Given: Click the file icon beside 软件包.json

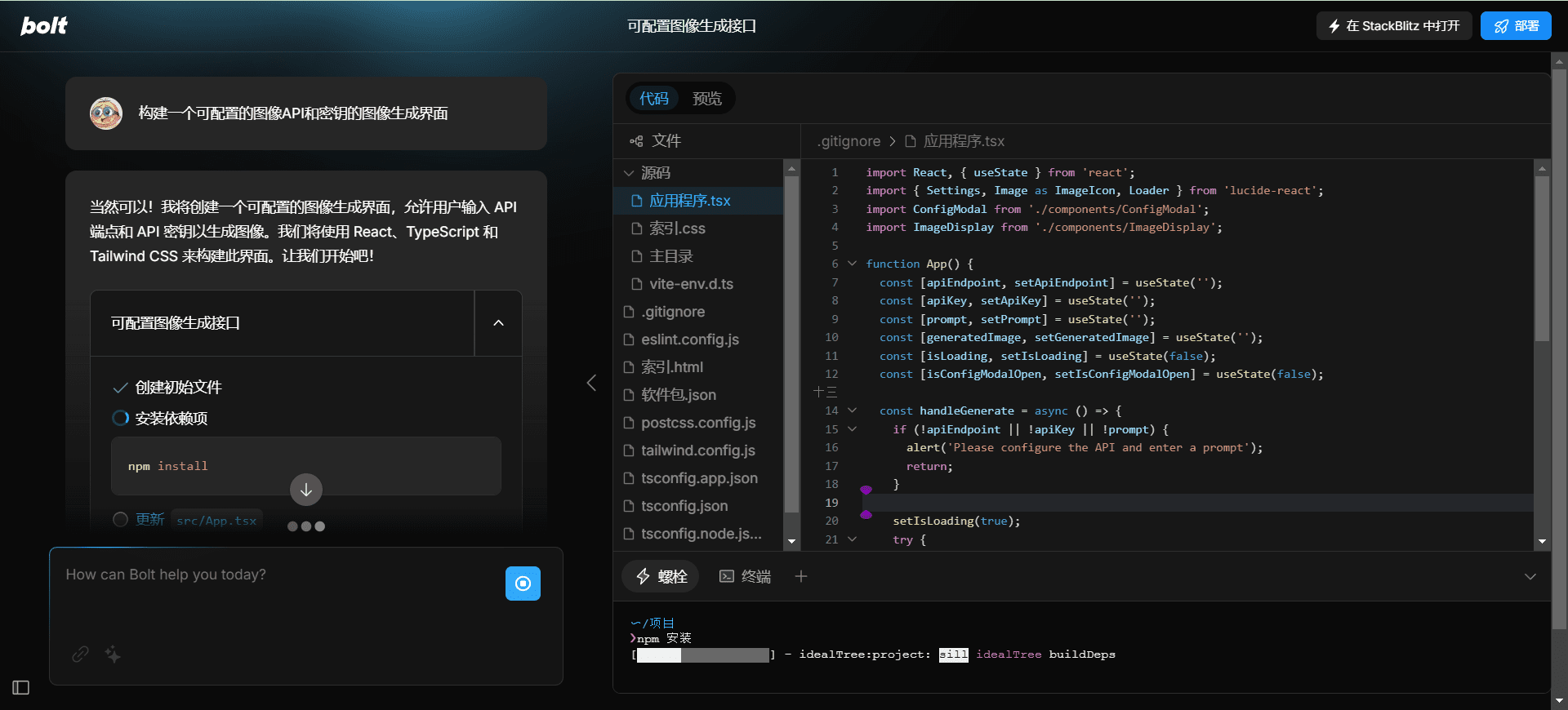Looking at the screenshot, I should pyautogui.click(x=629, y=395).
